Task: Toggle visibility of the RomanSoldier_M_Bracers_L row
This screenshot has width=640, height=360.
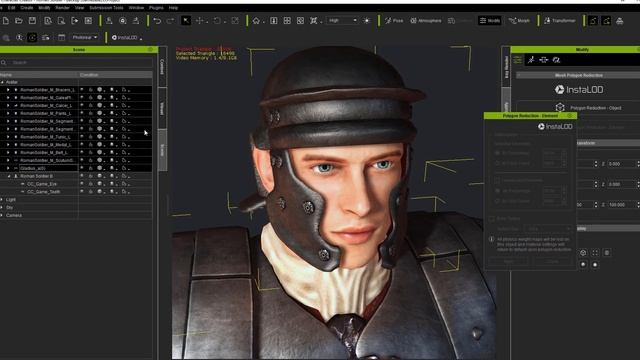Action: (x=82, y=90)
